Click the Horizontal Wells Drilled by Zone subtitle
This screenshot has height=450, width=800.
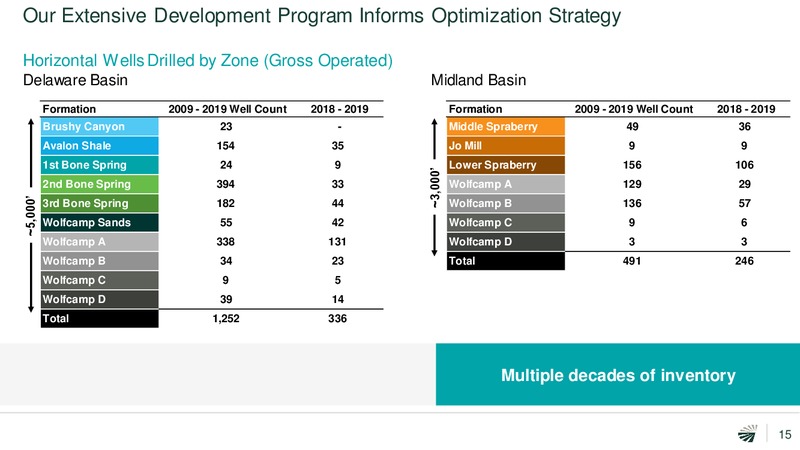208,61
